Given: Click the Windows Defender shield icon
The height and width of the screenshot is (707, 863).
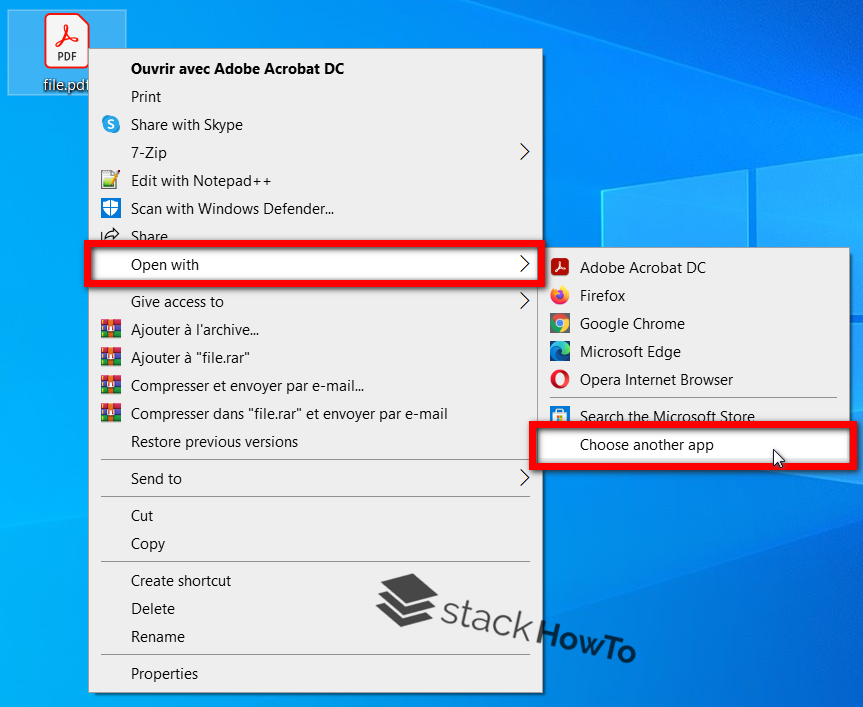Looking at the screenshot, I should pos(111,208).
